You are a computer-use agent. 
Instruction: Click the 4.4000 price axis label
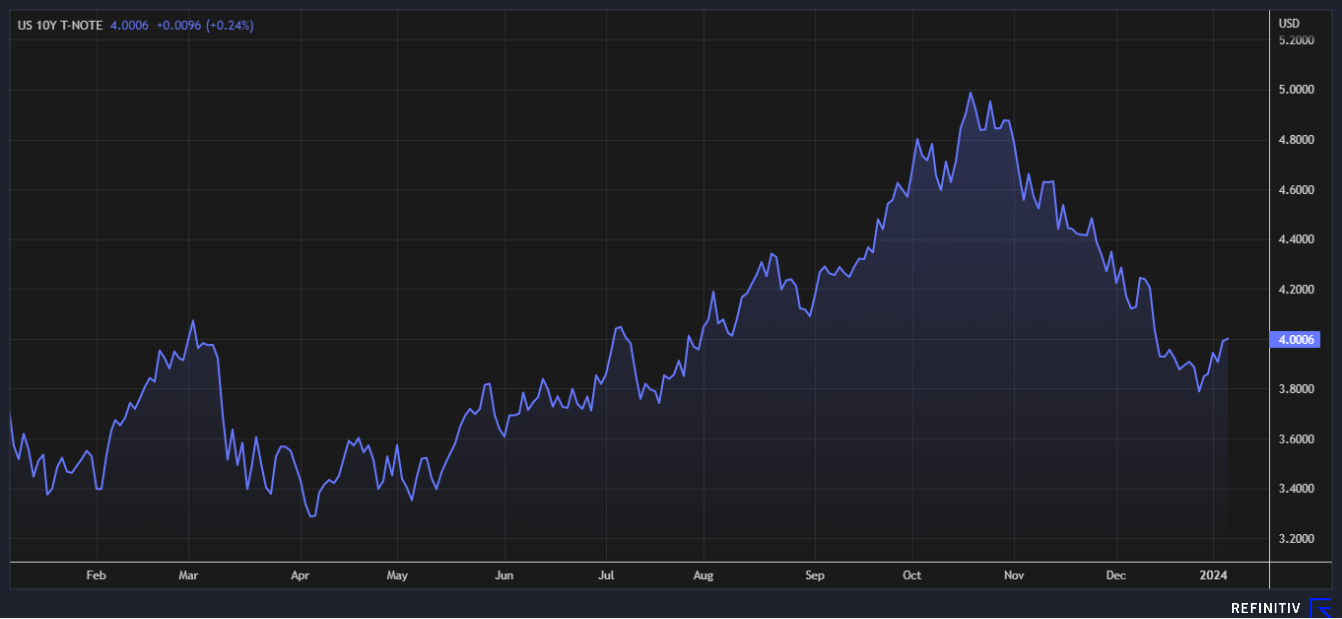(1296, 240)
